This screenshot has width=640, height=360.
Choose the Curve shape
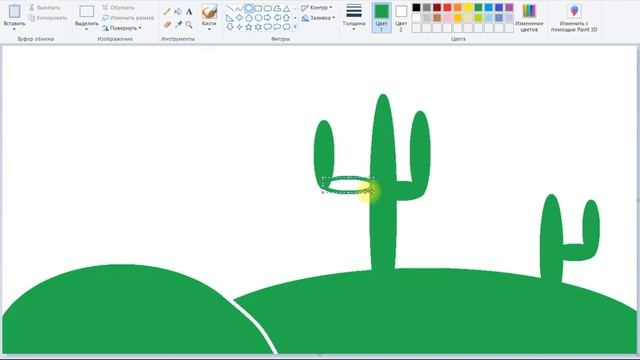pyautogui.click(x=239, y=8)
